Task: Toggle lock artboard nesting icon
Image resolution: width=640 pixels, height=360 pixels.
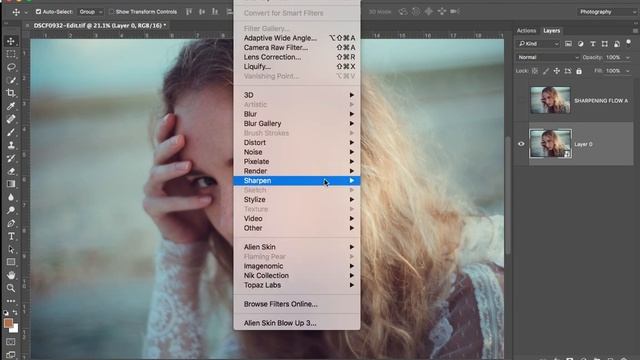Action: click(568, 71)
